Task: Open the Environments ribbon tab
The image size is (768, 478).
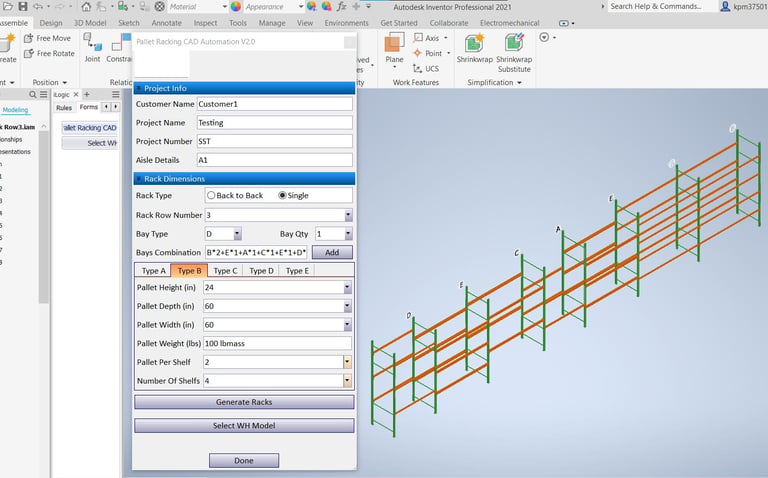Action: point(346,23)
